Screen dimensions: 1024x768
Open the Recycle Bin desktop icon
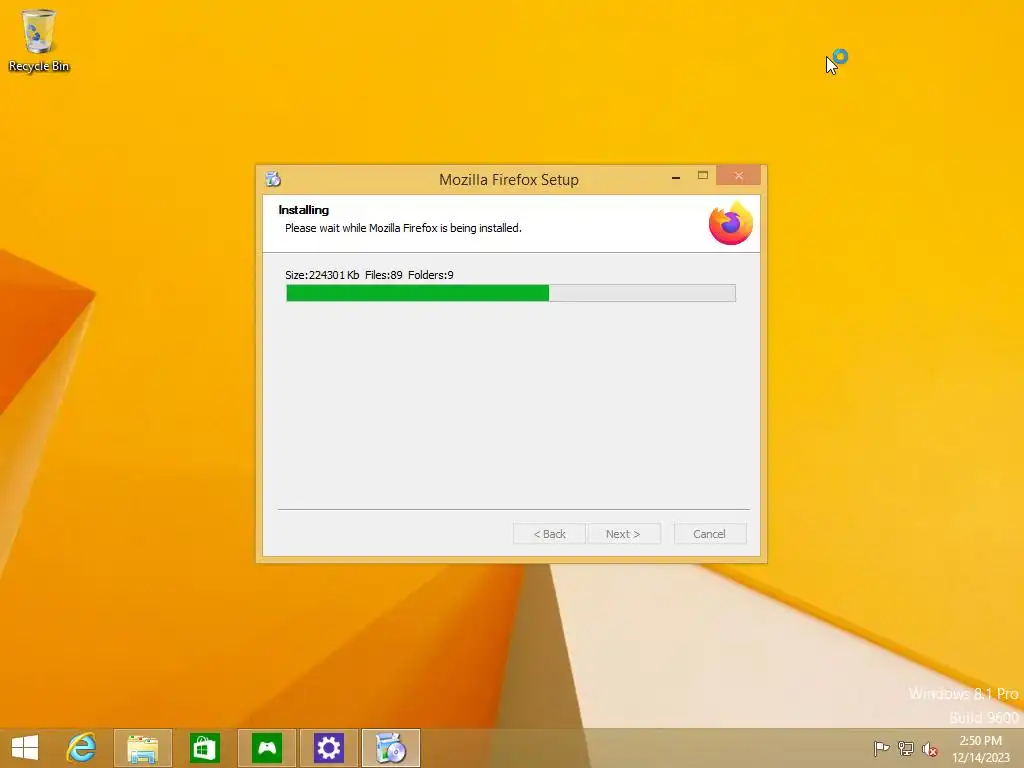click(x=39, y=40)
